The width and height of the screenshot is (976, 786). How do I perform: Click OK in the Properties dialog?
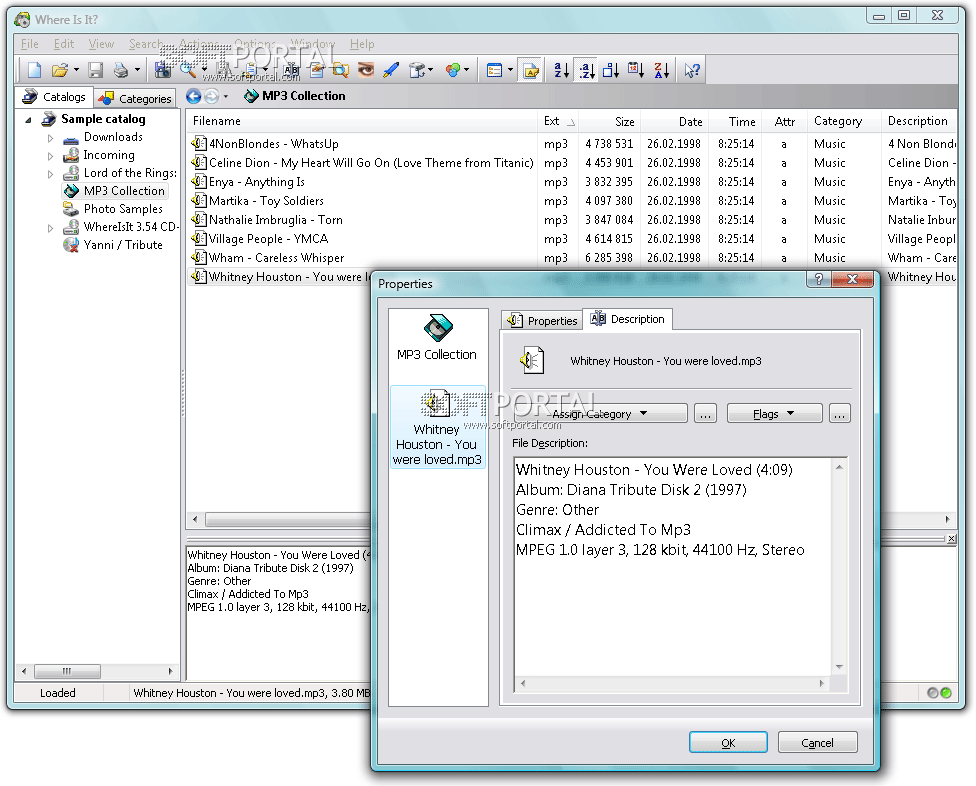coord(728,742)
